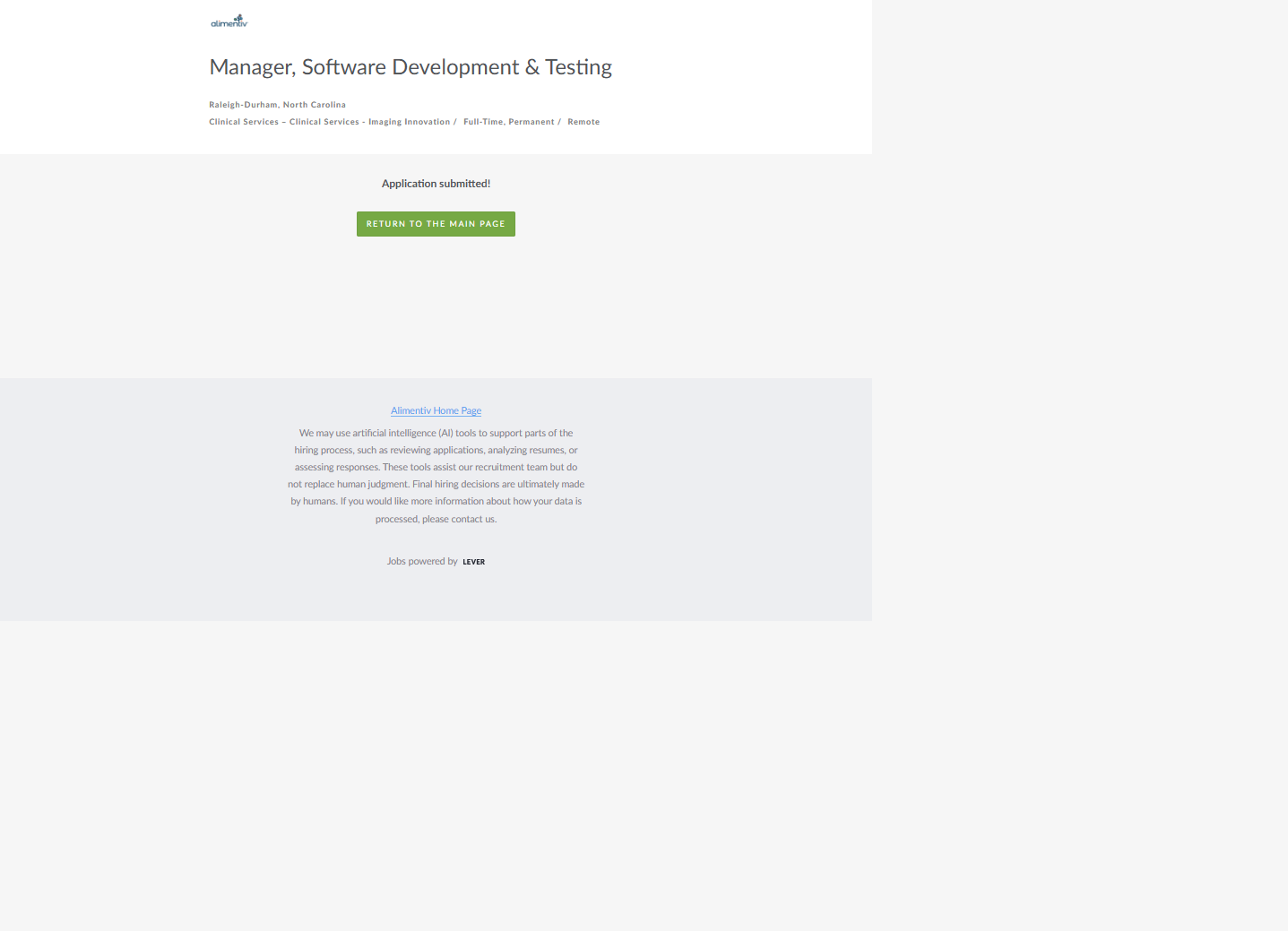Viewport: 1288px width, 931px height.
Task: Click the Lever logo in the footer
Action: point(473,562)
